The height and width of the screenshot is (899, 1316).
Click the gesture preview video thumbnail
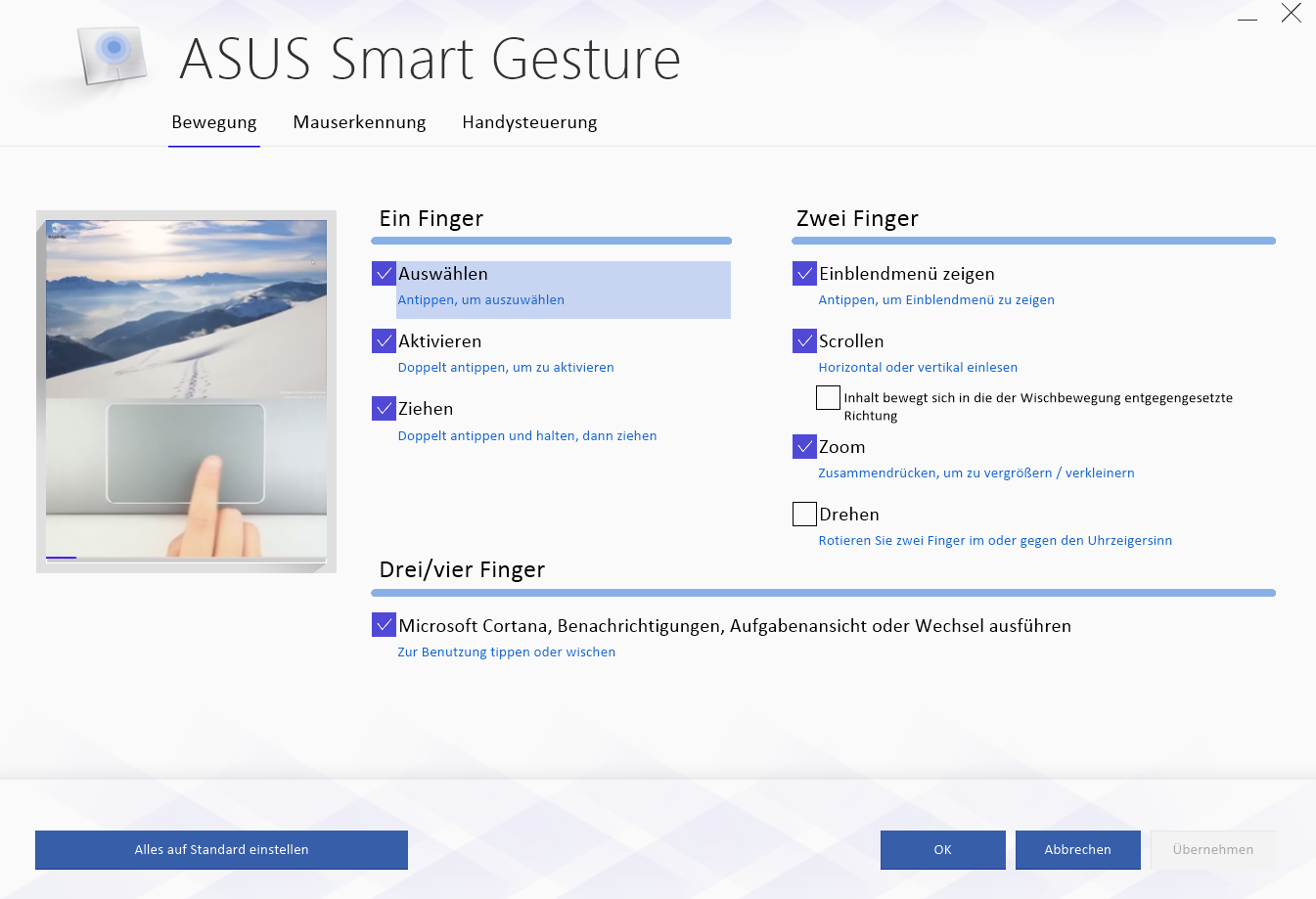coord(186,389)
